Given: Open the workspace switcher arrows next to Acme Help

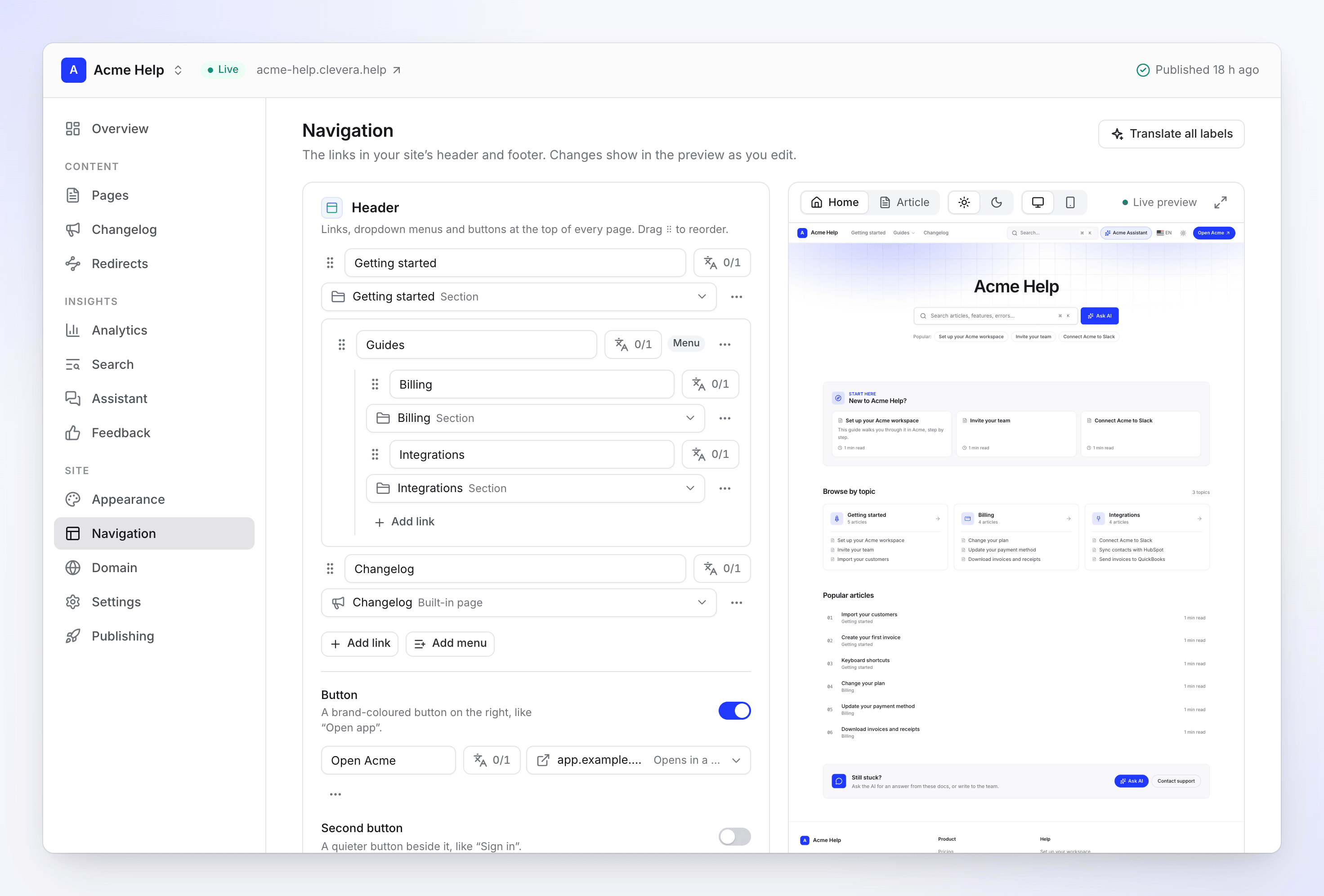Looking at the screenshot, I should click(179, 70).
